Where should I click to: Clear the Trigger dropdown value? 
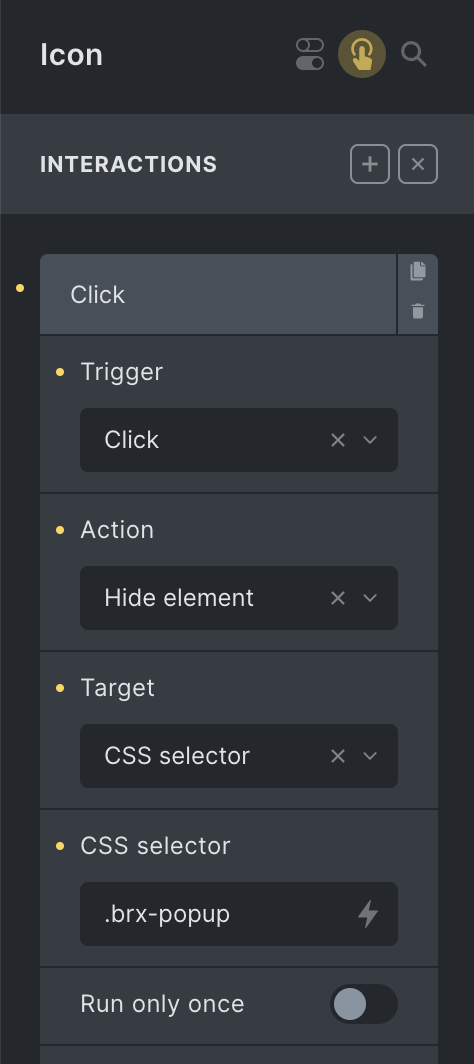[x=338, y=440]
